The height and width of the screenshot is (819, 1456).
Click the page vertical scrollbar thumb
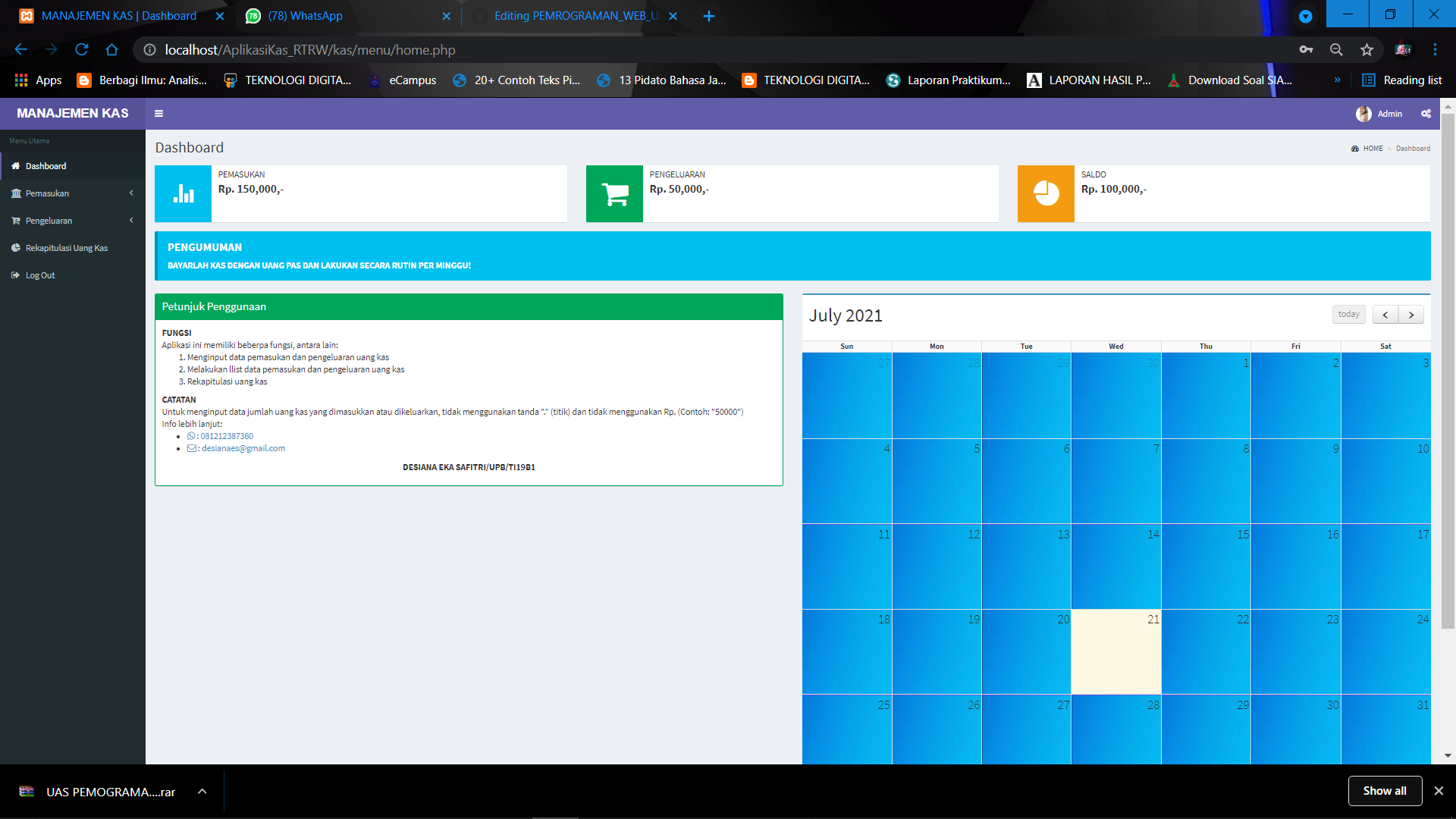1448,371
